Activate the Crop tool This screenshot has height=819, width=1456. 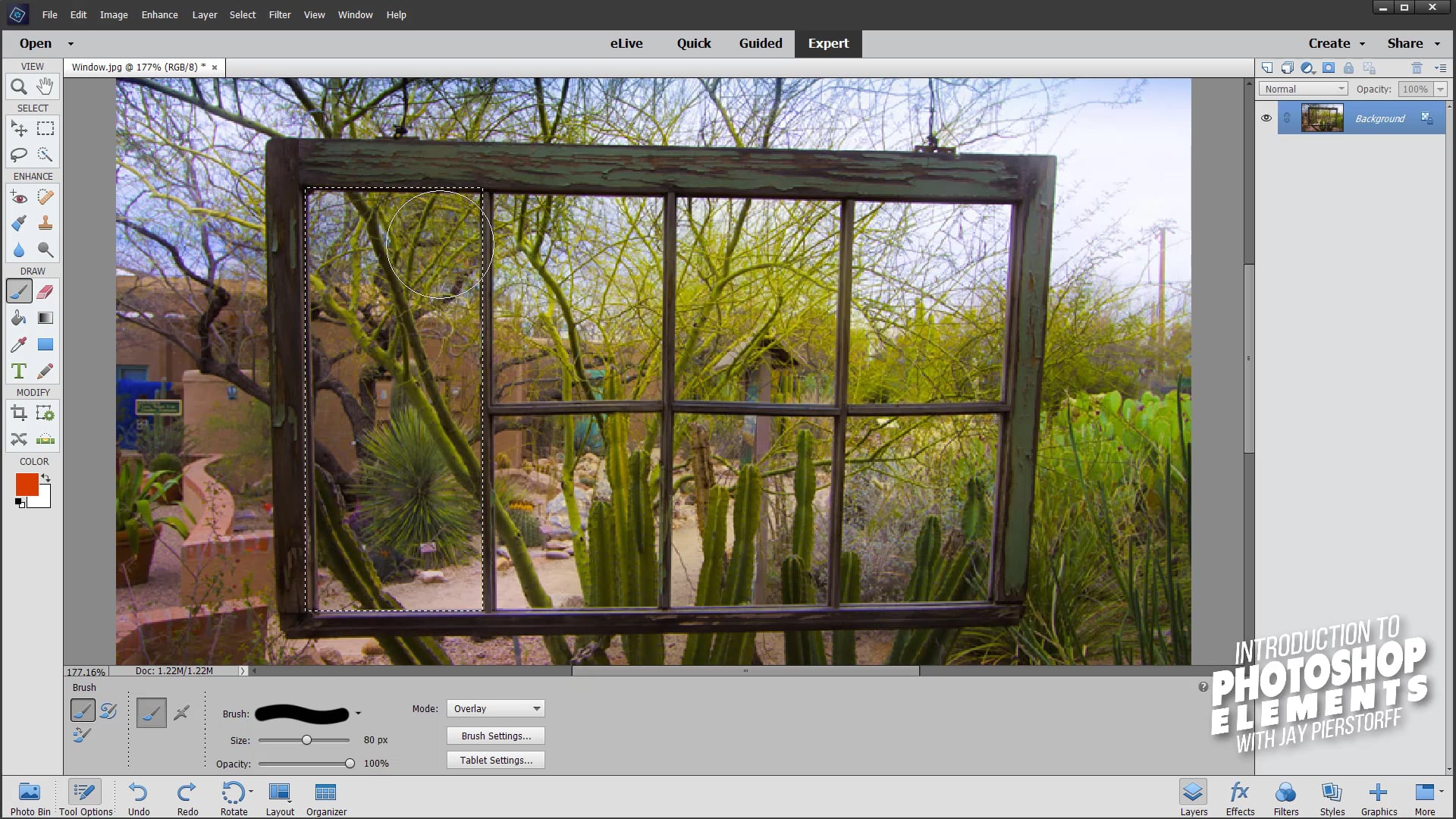19,413
